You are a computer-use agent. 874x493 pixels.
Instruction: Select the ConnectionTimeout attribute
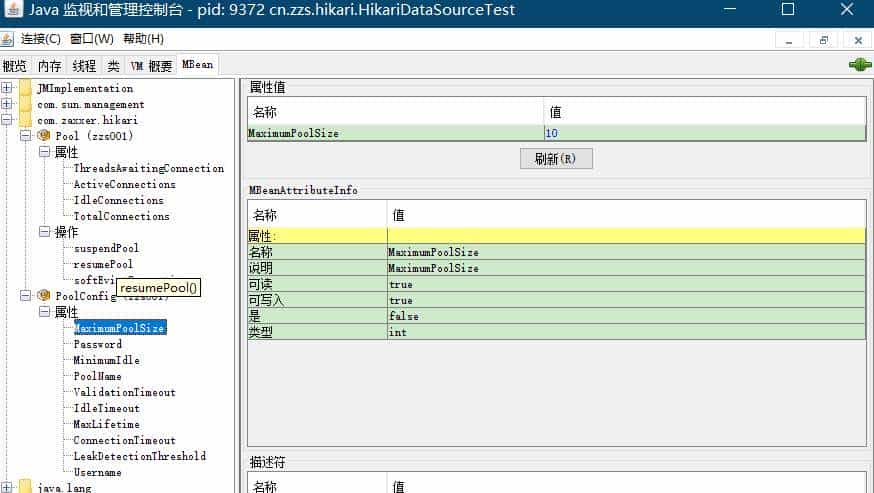pos(124,440)
